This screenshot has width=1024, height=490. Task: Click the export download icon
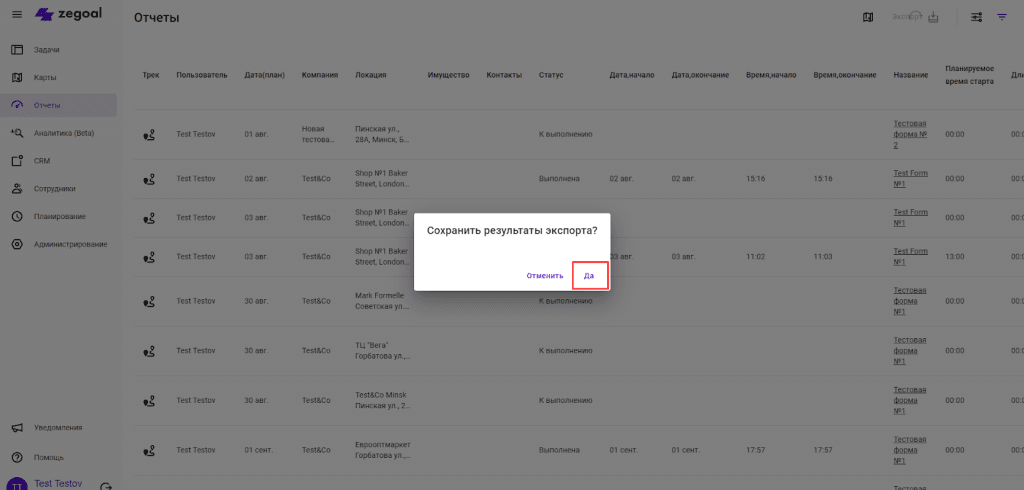(934, 17)
